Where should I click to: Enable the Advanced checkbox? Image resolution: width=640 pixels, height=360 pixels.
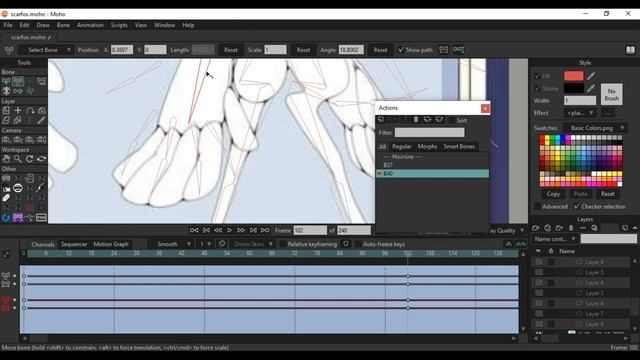[x=537, y=207]
